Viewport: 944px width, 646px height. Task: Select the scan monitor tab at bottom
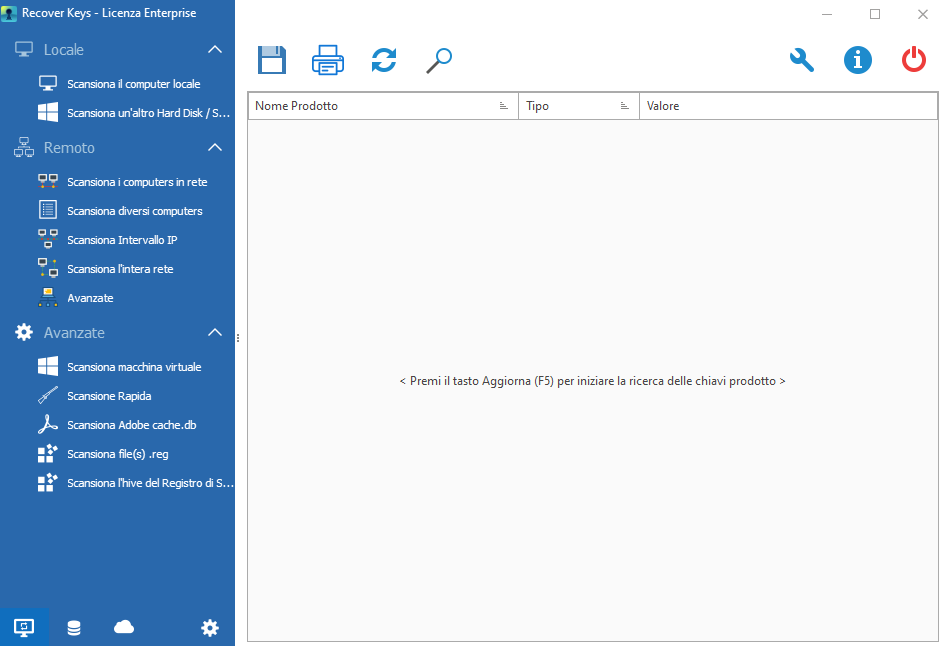24,627
